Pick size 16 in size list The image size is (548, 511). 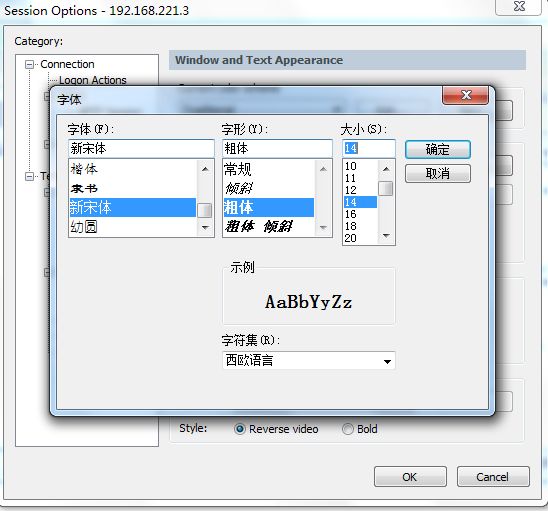pyautogui.click(x=360, y=214)
